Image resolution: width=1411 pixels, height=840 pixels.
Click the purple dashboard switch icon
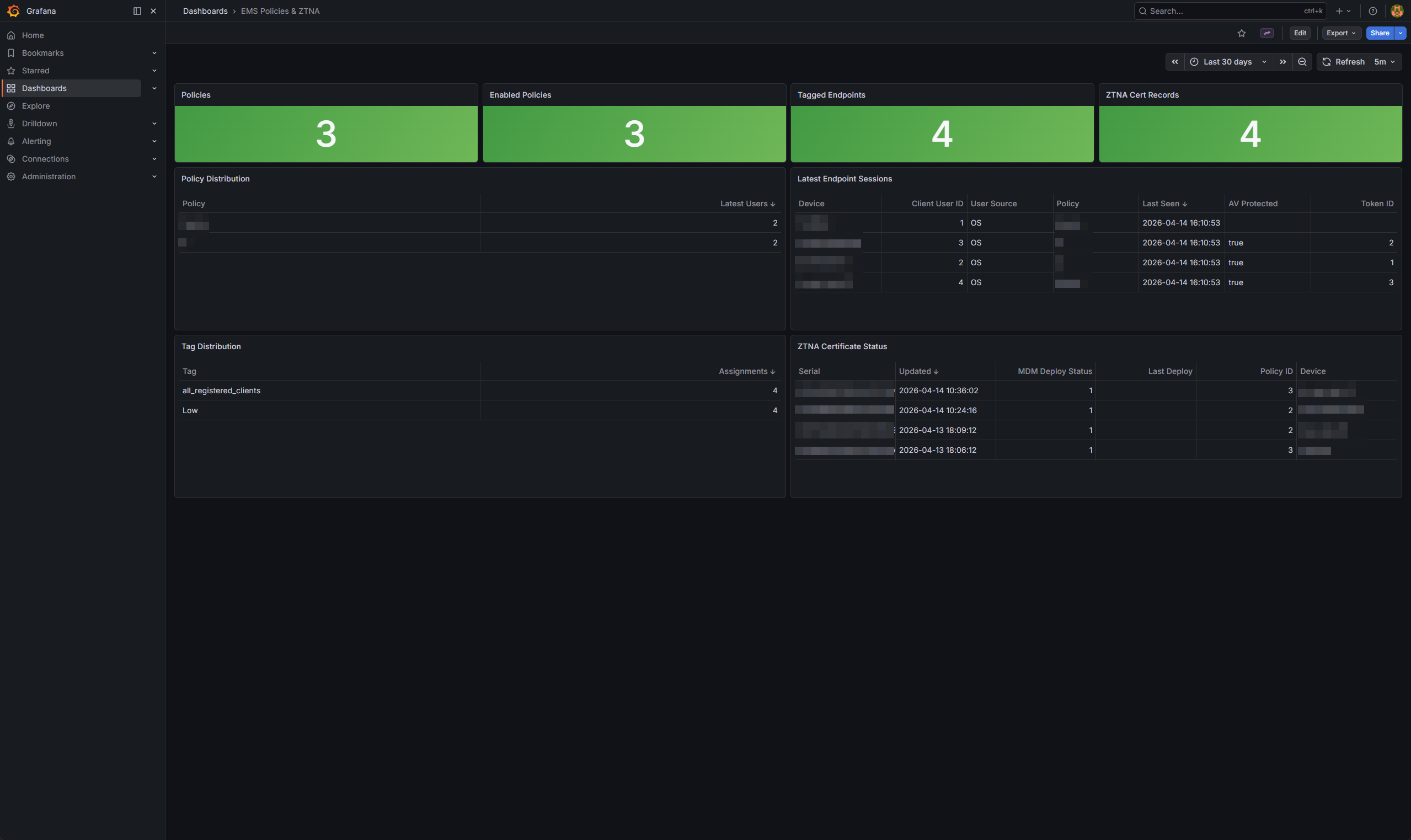pos(1266,33)
